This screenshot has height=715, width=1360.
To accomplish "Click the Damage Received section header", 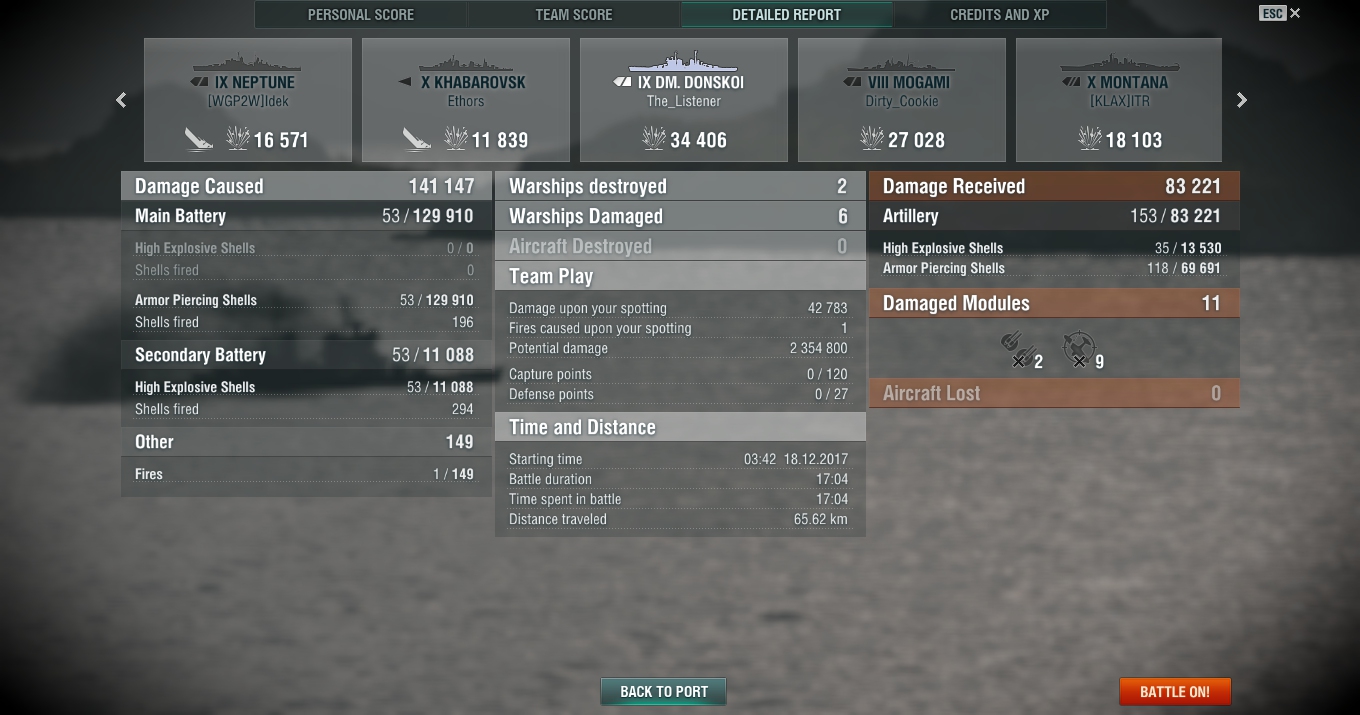I will tap(1054, 186).
